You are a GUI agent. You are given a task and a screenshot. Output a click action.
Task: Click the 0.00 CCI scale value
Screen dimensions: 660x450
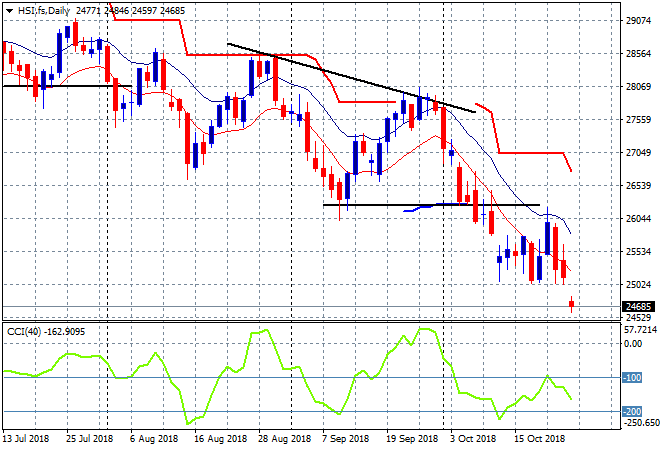pos(633,343)
